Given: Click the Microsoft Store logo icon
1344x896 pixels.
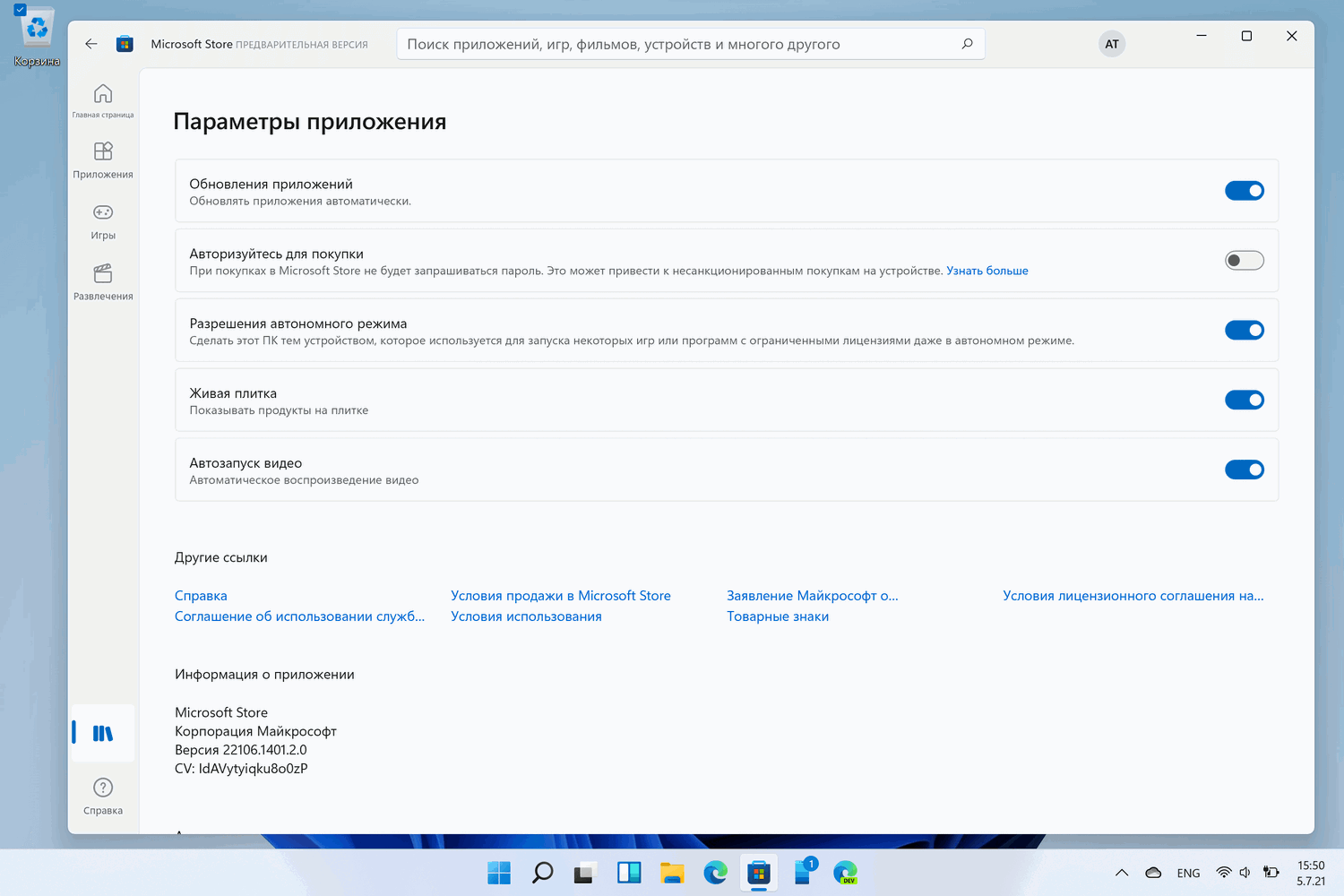Looking at the screenshot, I should (x=125, y=44).
